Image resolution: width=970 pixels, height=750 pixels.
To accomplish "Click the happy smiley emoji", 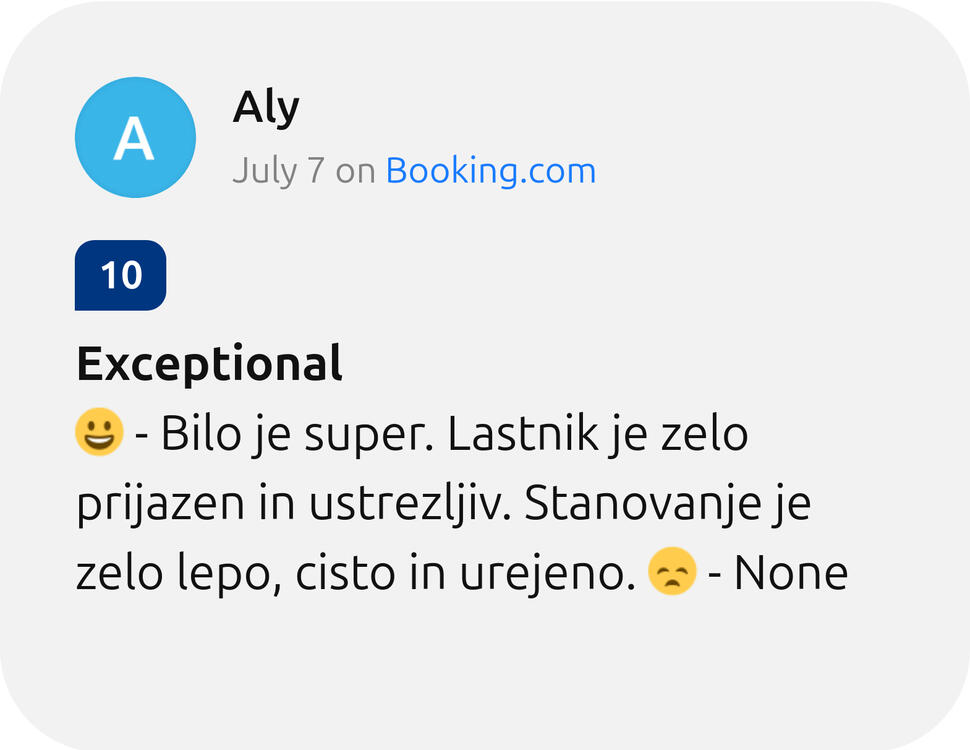I will pos(99,433).
